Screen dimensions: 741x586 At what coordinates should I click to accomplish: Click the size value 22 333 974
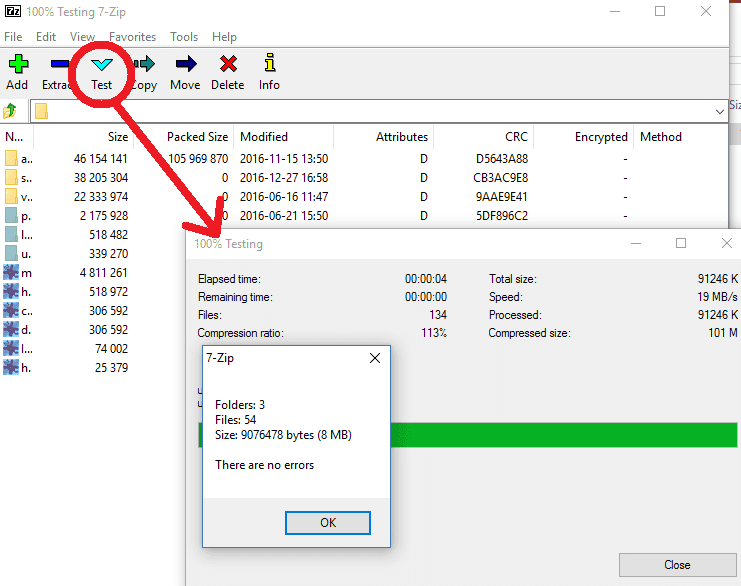101,197
